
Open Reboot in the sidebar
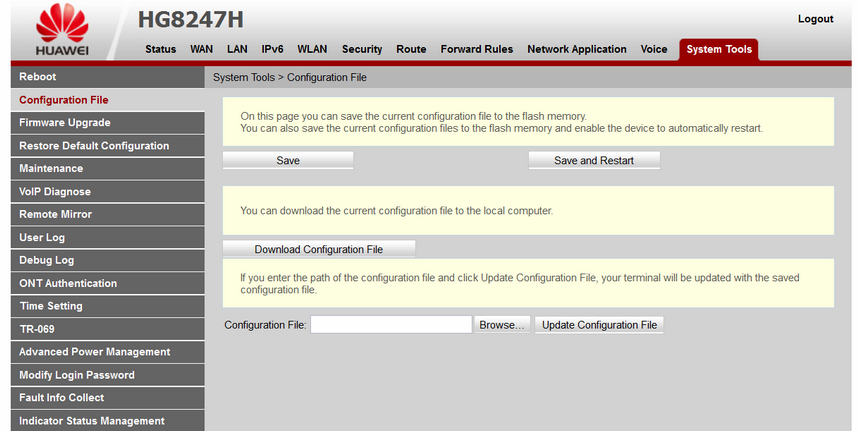point(38,77)
